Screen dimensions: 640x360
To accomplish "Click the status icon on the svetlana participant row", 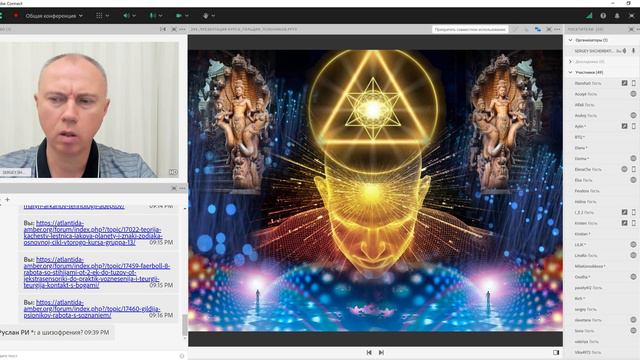I will [633, 320].
